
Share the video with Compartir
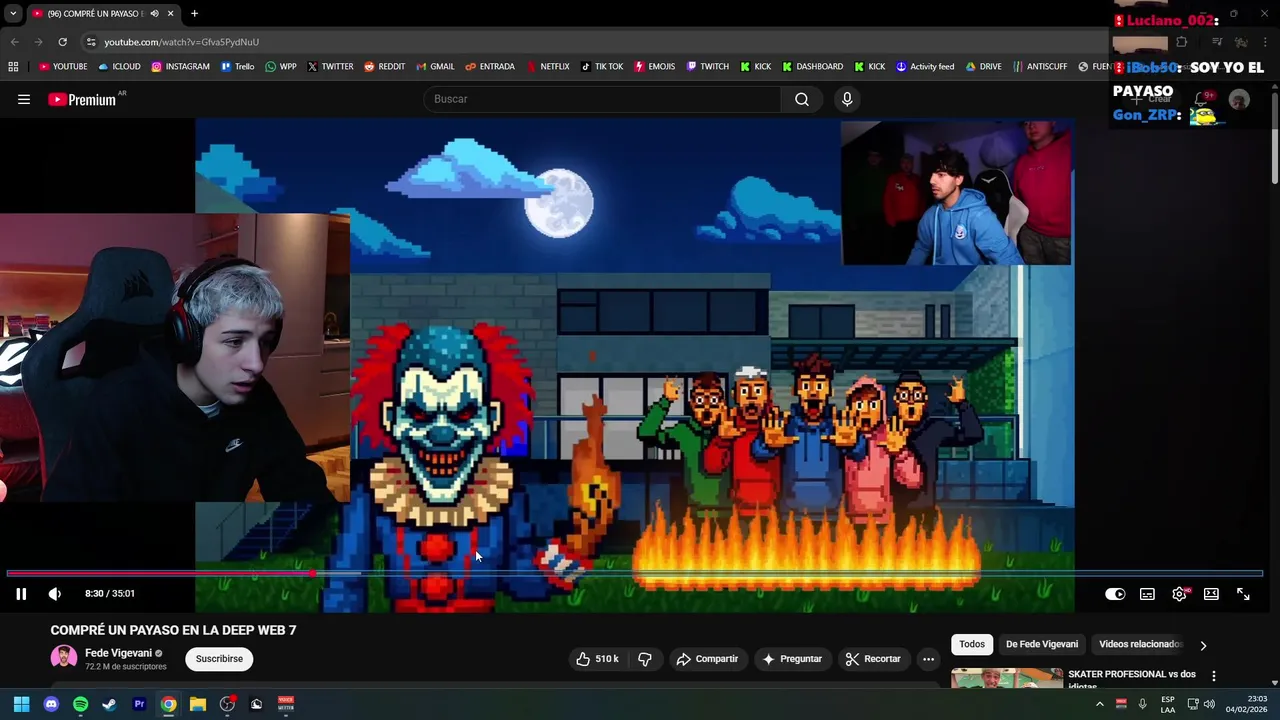pyautogui.click(x=707, y=659)
